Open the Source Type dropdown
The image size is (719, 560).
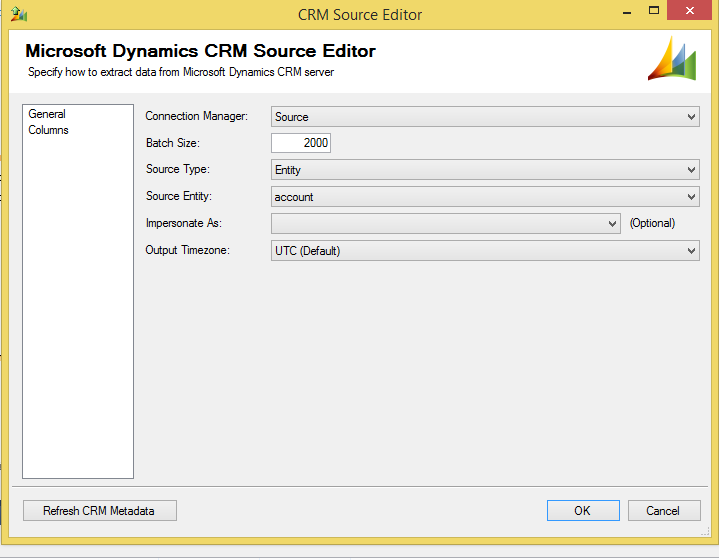(485, 170)
